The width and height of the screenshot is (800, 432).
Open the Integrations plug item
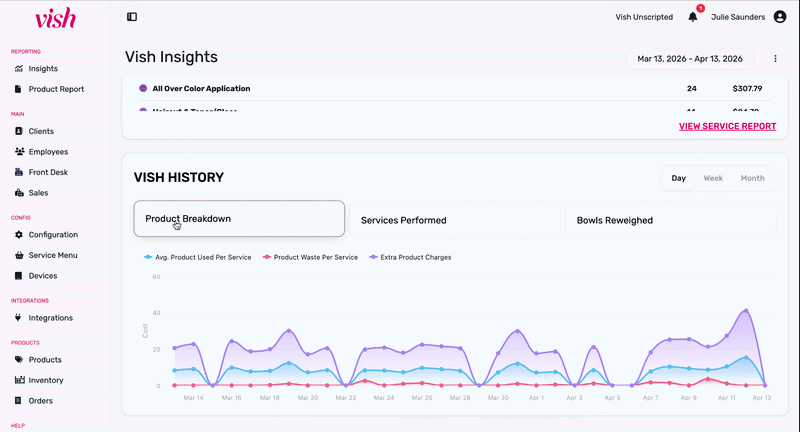(50, 318)
